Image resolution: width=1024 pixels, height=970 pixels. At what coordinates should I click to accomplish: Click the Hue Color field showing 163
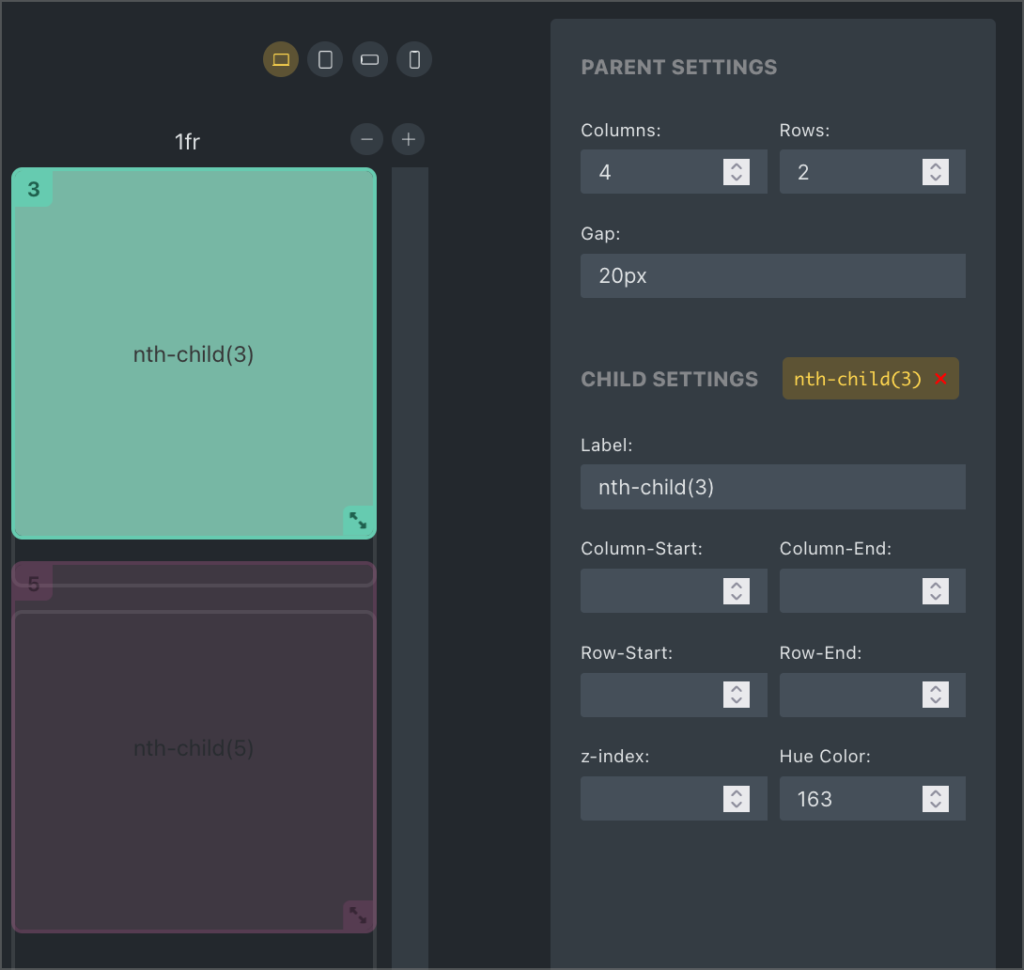872,799
